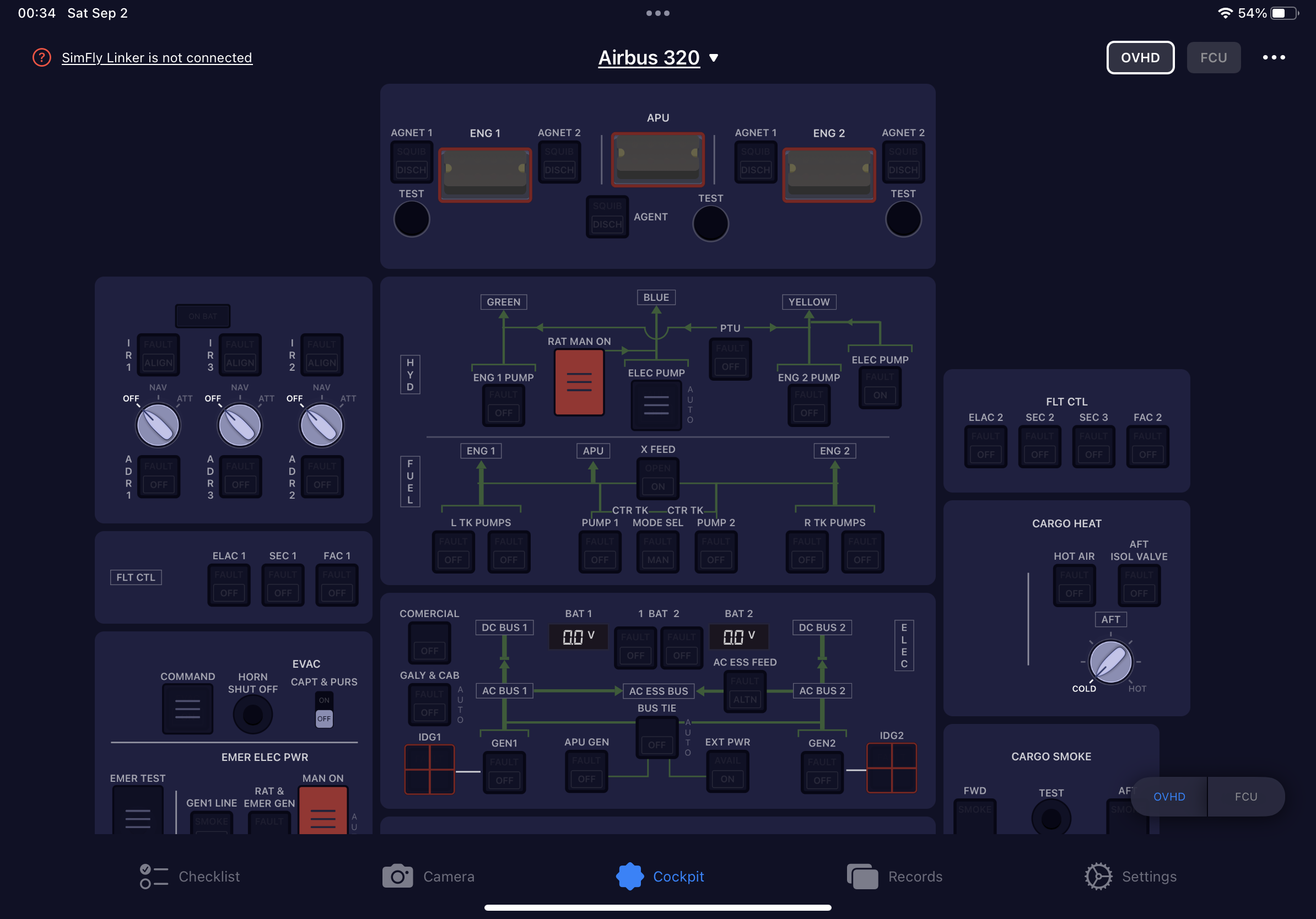Select the Cockpit tab
The height and width of the screenshot is (919, 1316).
coord(660,877)
